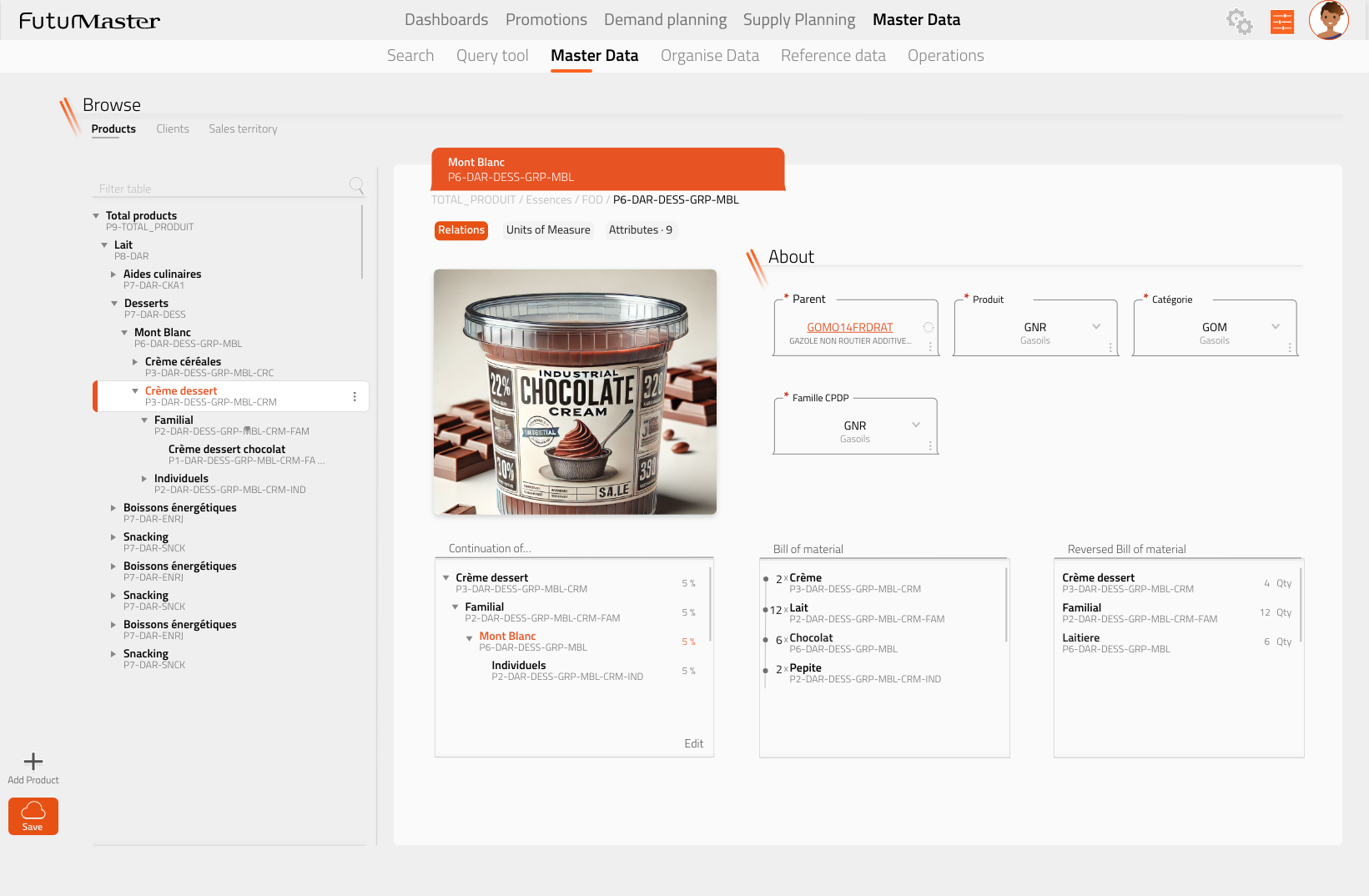Switch to the Units of Measure tab
The height and width of the screenshot is (896, 1369).
(548, 230)
